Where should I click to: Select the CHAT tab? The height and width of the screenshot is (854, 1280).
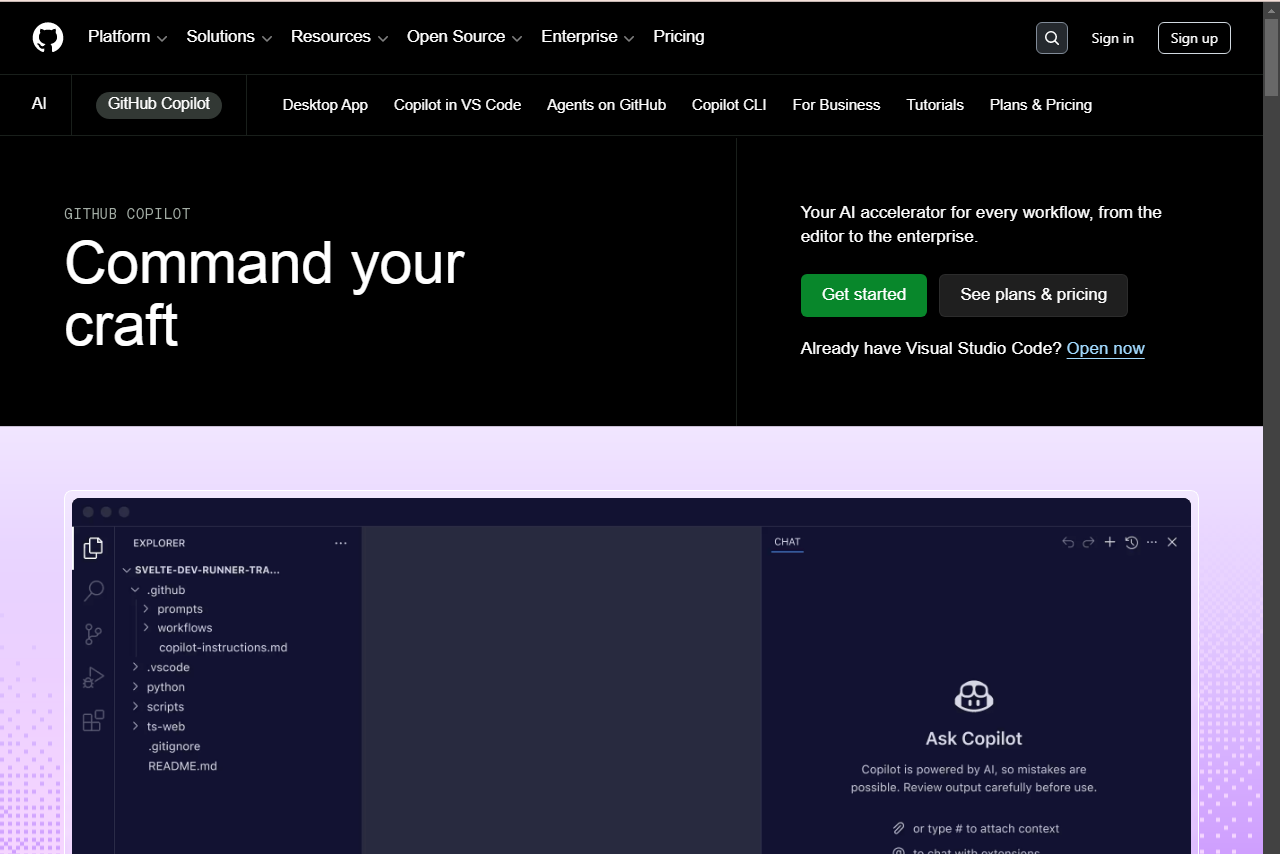point(787,542)
